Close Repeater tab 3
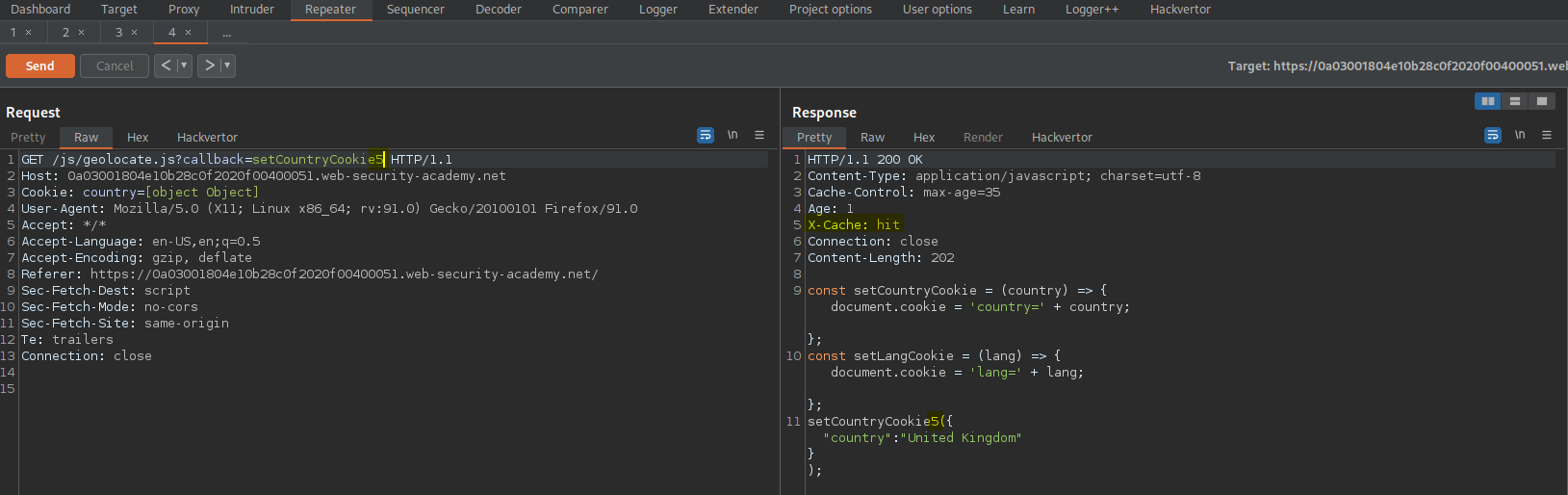This screenshot has width=1568, height=495. pos(134,33)
